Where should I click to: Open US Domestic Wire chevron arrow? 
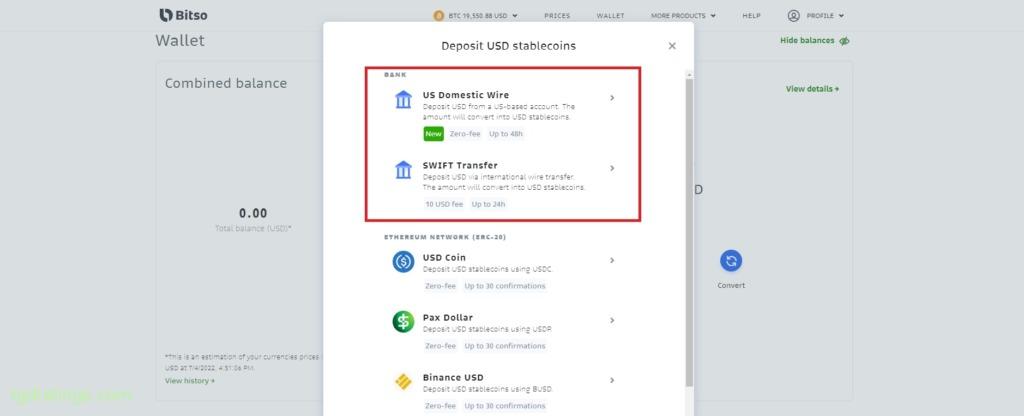pyautogui.click(x=612, y=98)
